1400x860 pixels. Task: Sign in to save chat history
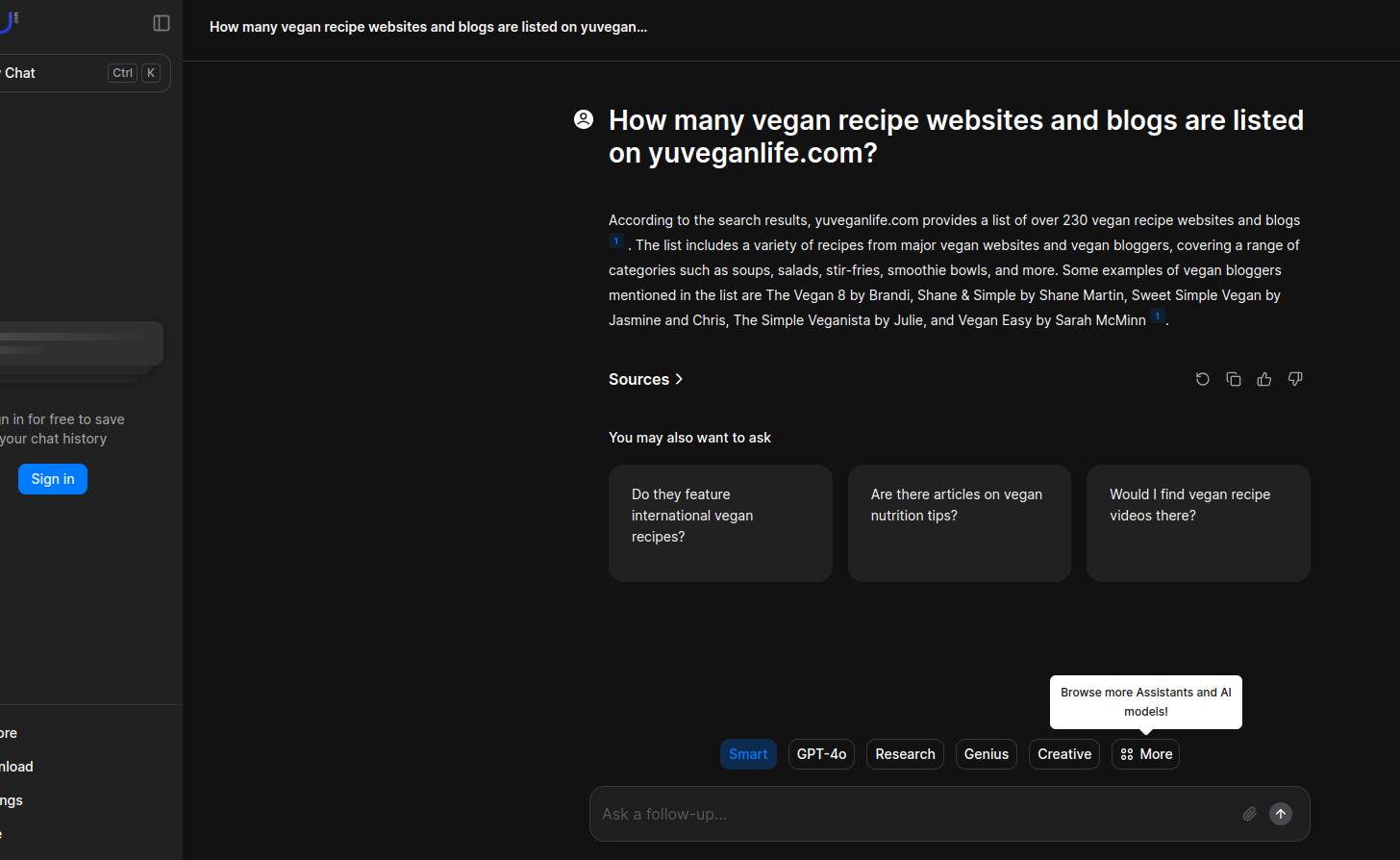point(53,479)
